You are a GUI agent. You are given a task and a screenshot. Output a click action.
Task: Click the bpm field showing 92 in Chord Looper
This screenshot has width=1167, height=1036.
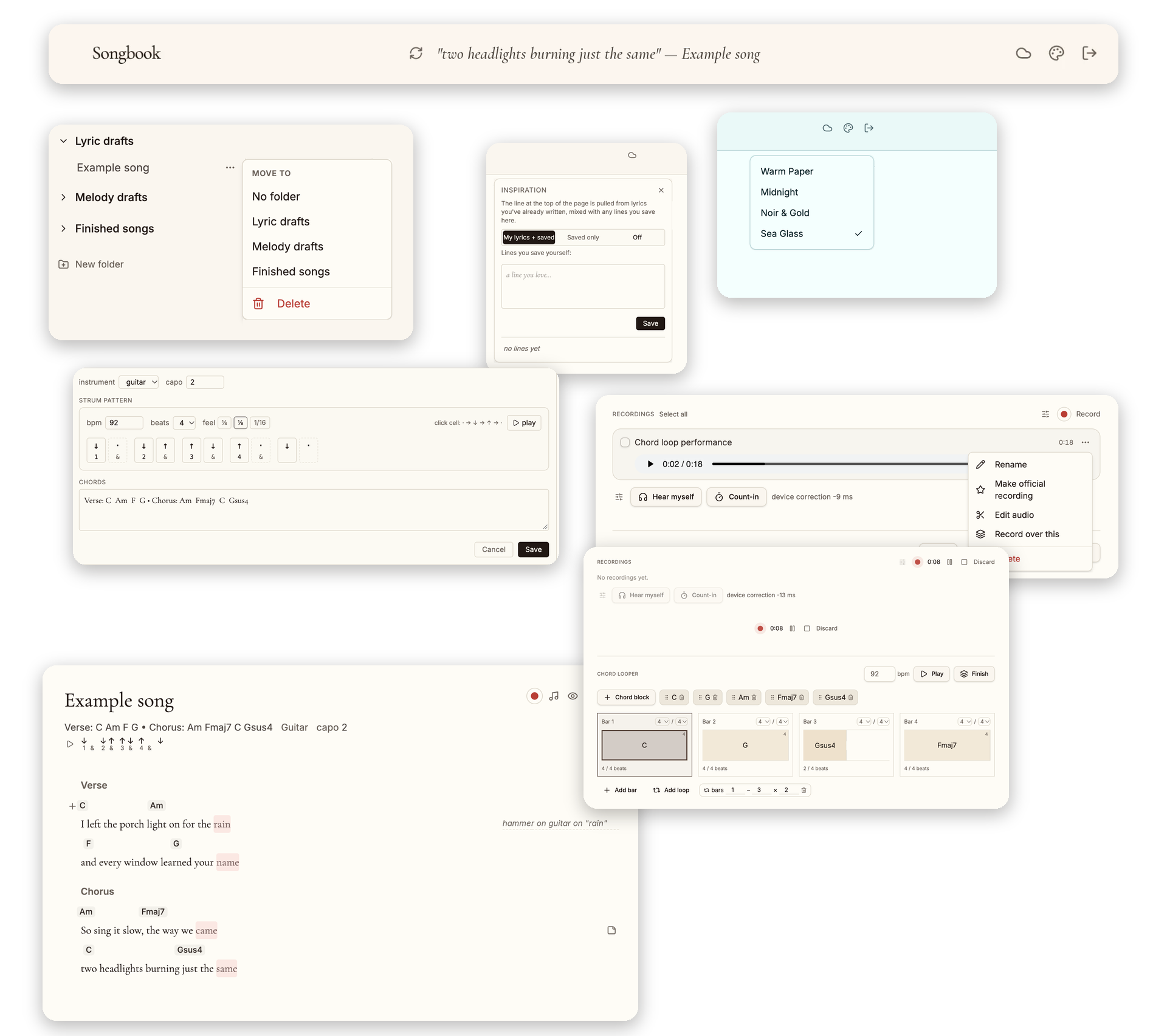[879, 674]
